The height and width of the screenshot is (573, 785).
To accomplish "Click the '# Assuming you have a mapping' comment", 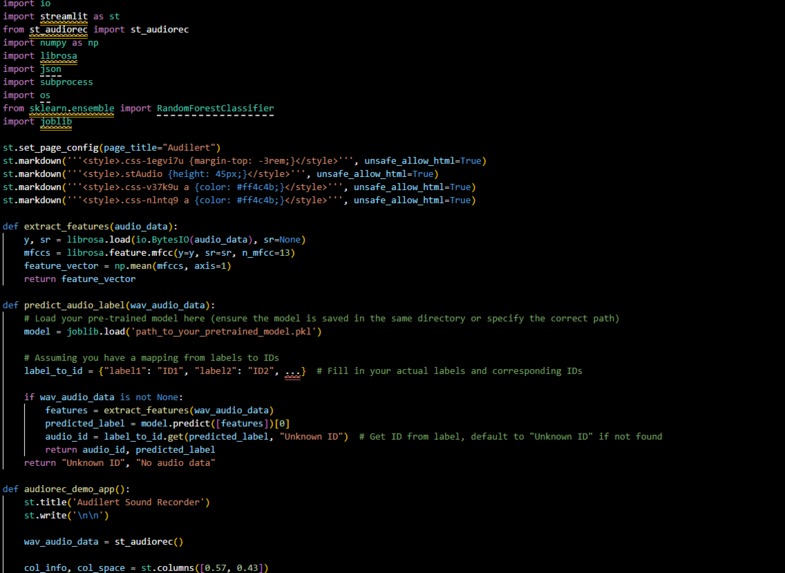I will click(152, 358).
